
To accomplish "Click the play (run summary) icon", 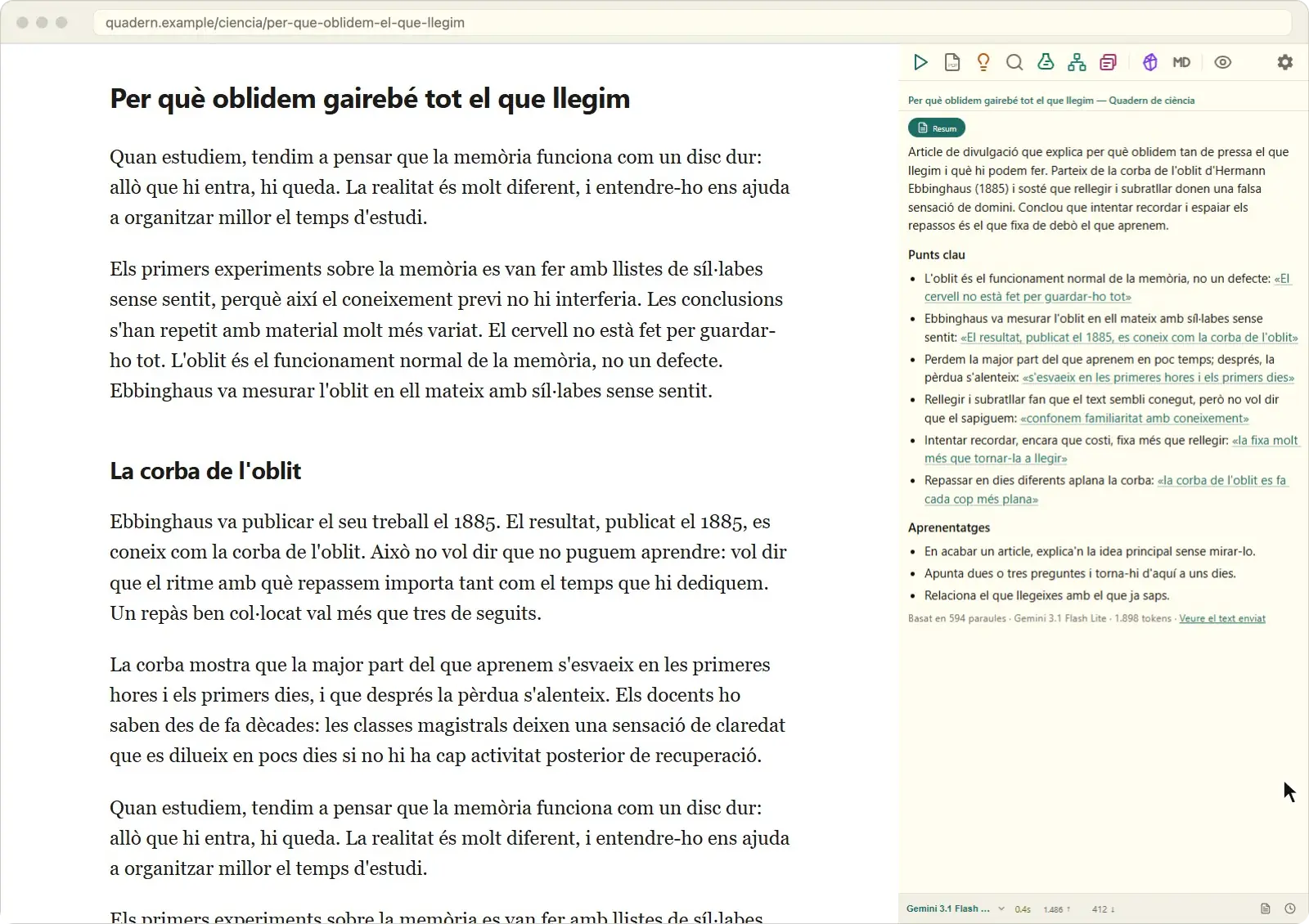I will point(920,62).
